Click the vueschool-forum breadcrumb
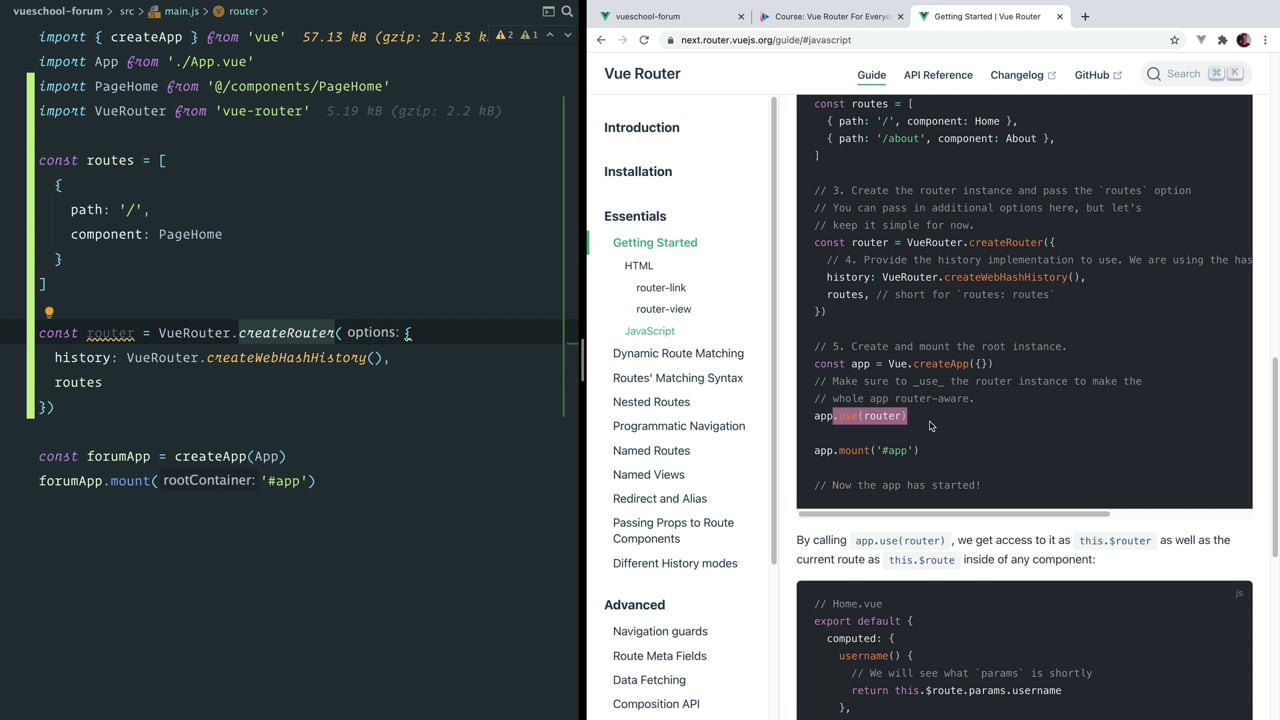 (58, 11)
